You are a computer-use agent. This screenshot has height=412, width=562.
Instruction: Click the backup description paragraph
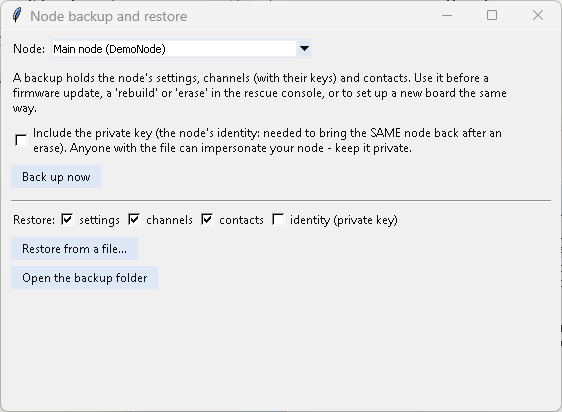pyautogui.click(x=259, y=93)
